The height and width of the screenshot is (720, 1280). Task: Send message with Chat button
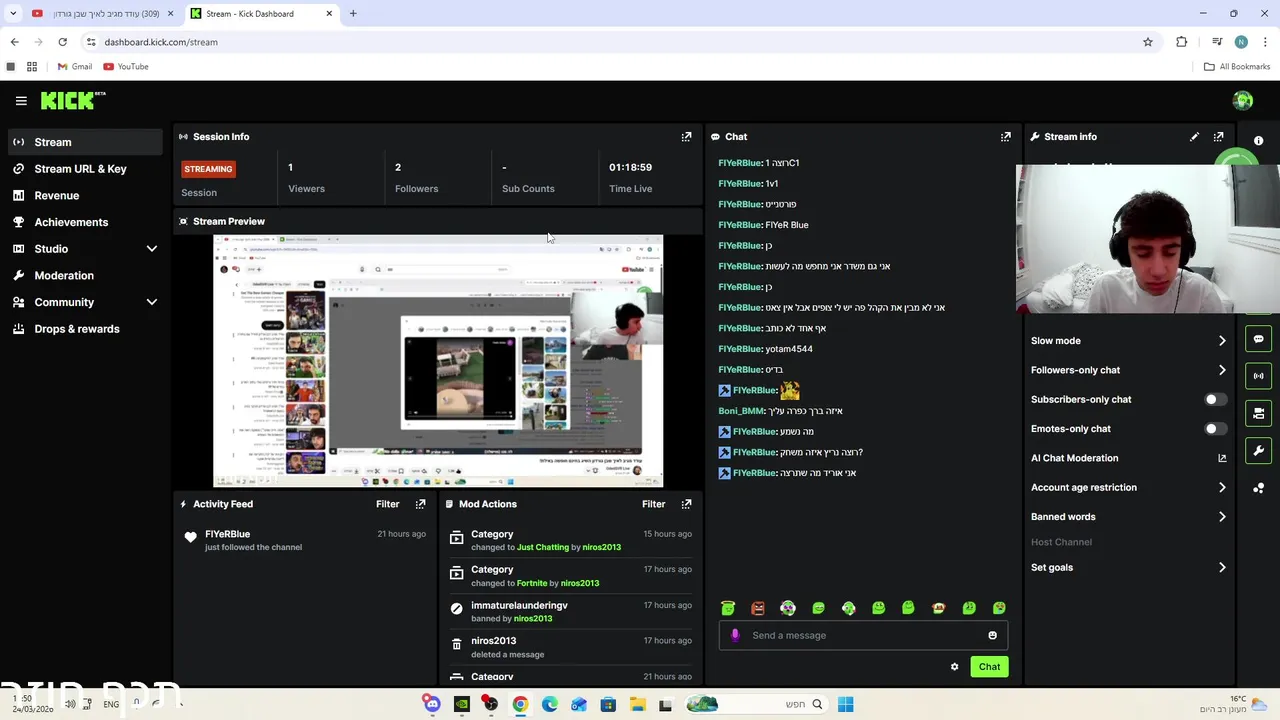pyautogui.click(x=989, y=667)
